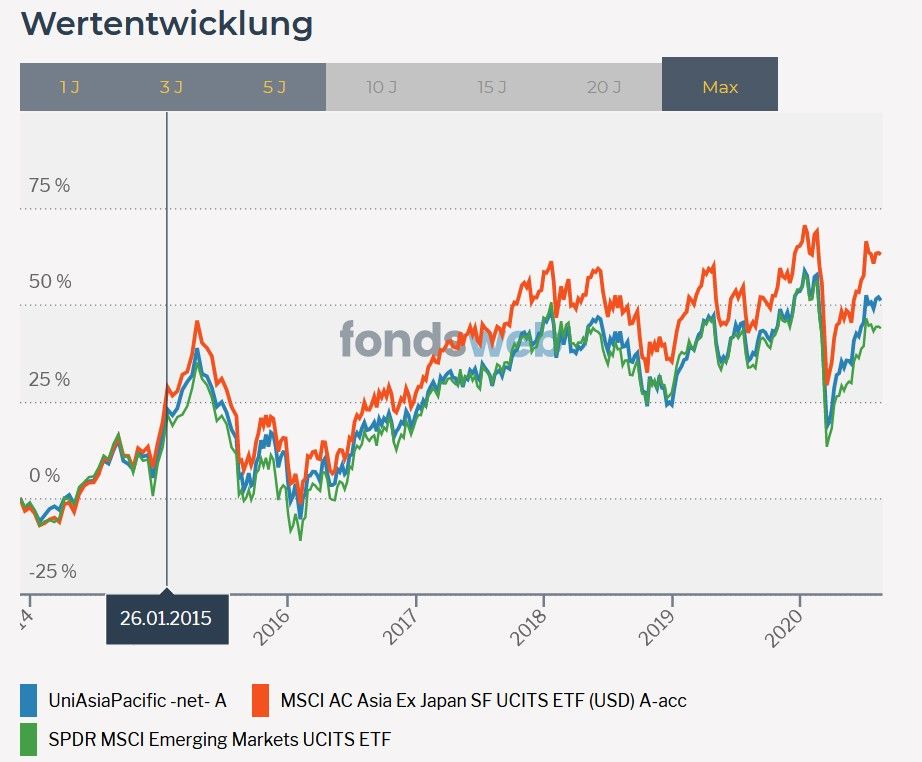This screenshot has width=922, height=762.
Task: Click the Wertentwicklung heading
Action: click(x=166, y=24)
